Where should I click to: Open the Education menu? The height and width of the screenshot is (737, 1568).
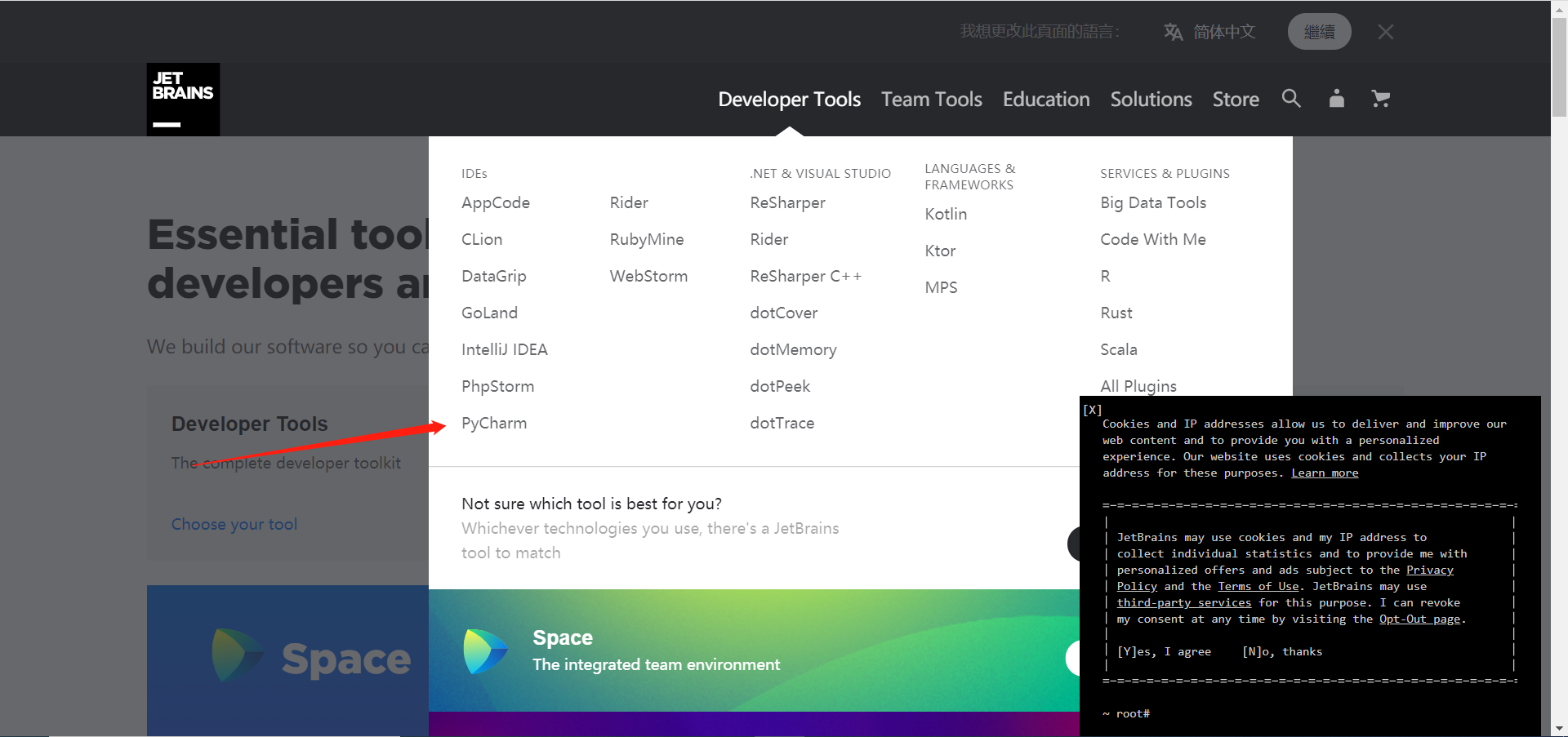[1046, 100]
